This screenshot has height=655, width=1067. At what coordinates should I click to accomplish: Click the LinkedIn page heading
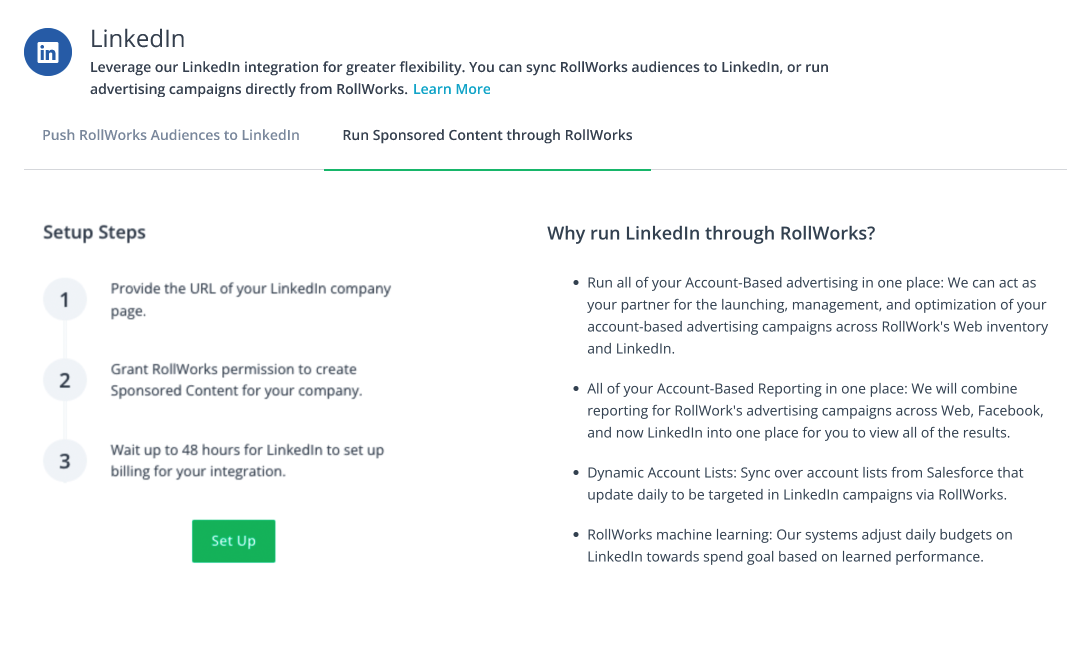[x=137, y=39]
